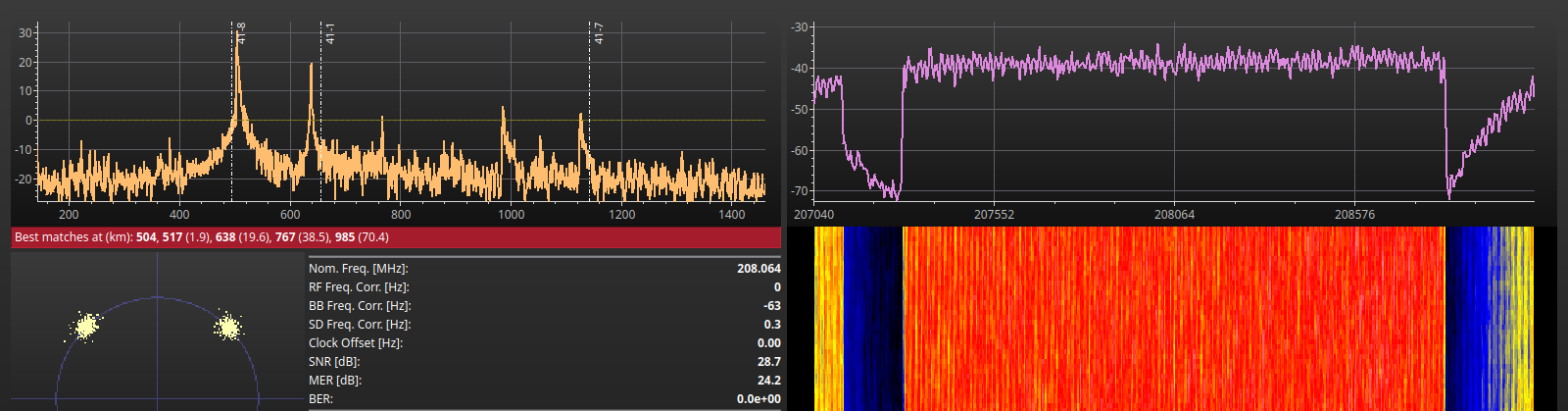Click the 400 km axis label
The height and width of the screenshot is (411, 1568).
[x=179, y=214]
